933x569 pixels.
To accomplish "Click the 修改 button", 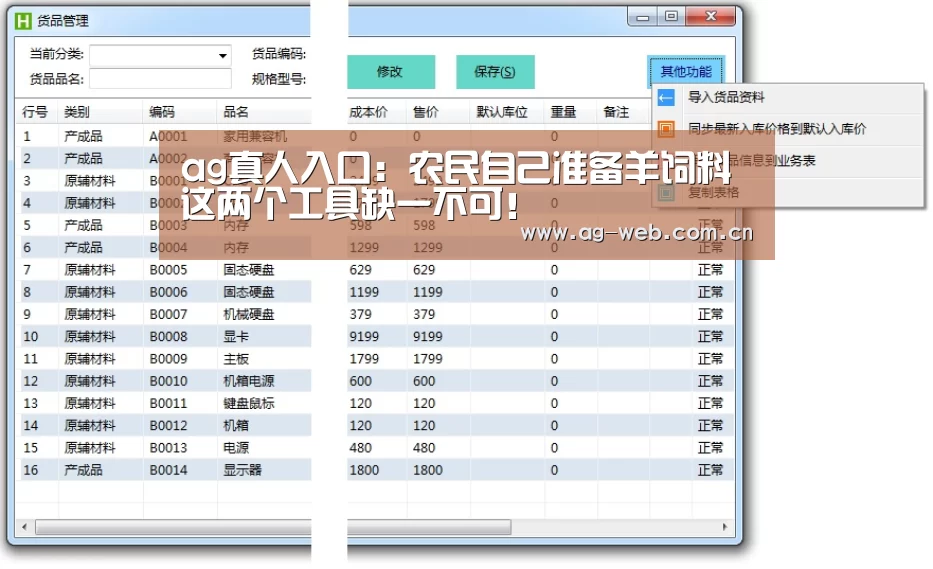I will tap(390, 72).
